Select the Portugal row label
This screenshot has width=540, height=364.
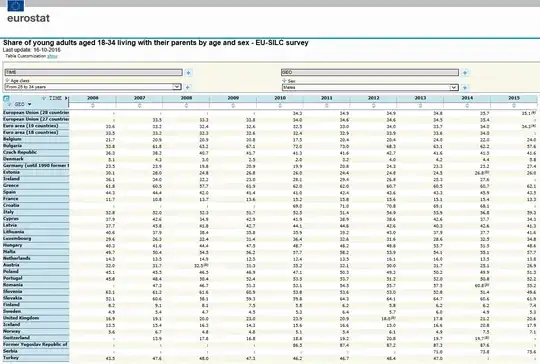(13, 278)
